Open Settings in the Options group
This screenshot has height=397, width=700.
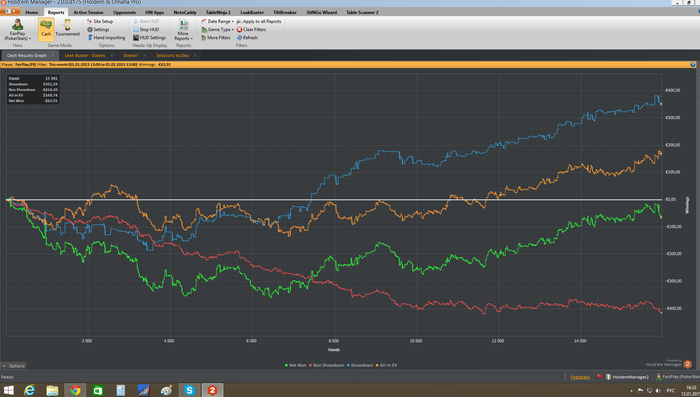98,29
